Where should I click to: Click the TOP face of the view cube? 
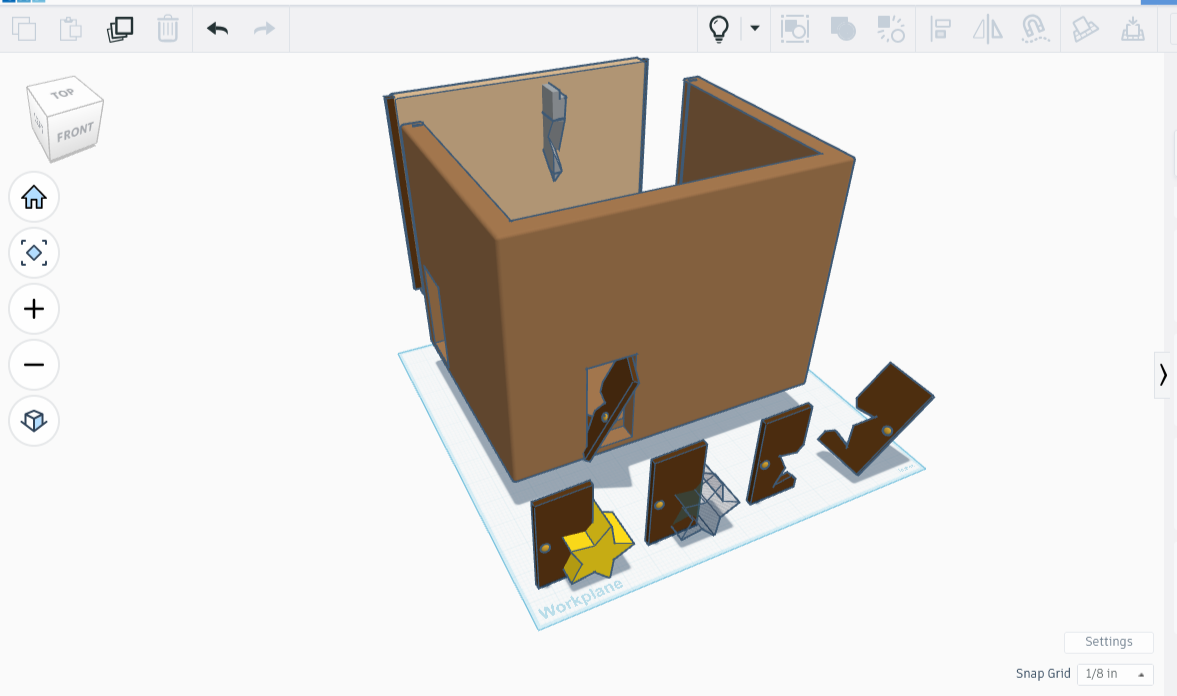click(x=63, y=93)
